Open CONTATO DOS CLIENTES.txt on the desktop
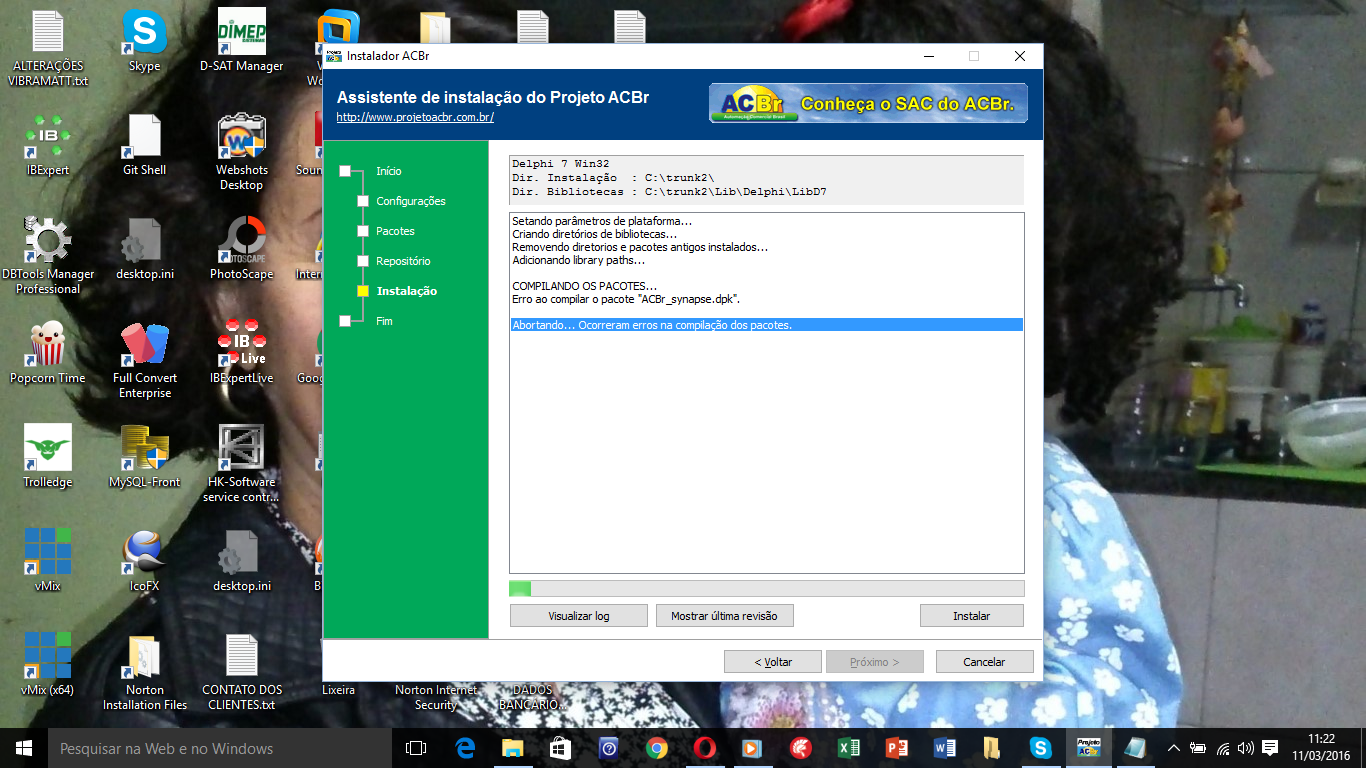Screen dimensions: 1366x768 pyautogui.click(x=241, y=672)
